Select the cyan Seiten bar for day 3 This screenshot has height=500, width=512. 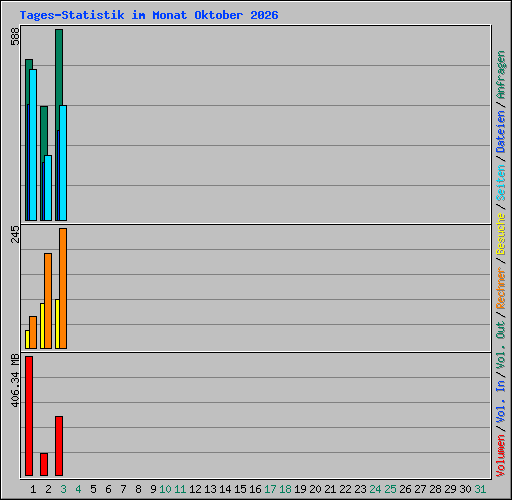pyautogui.click(x=63, y=163)
